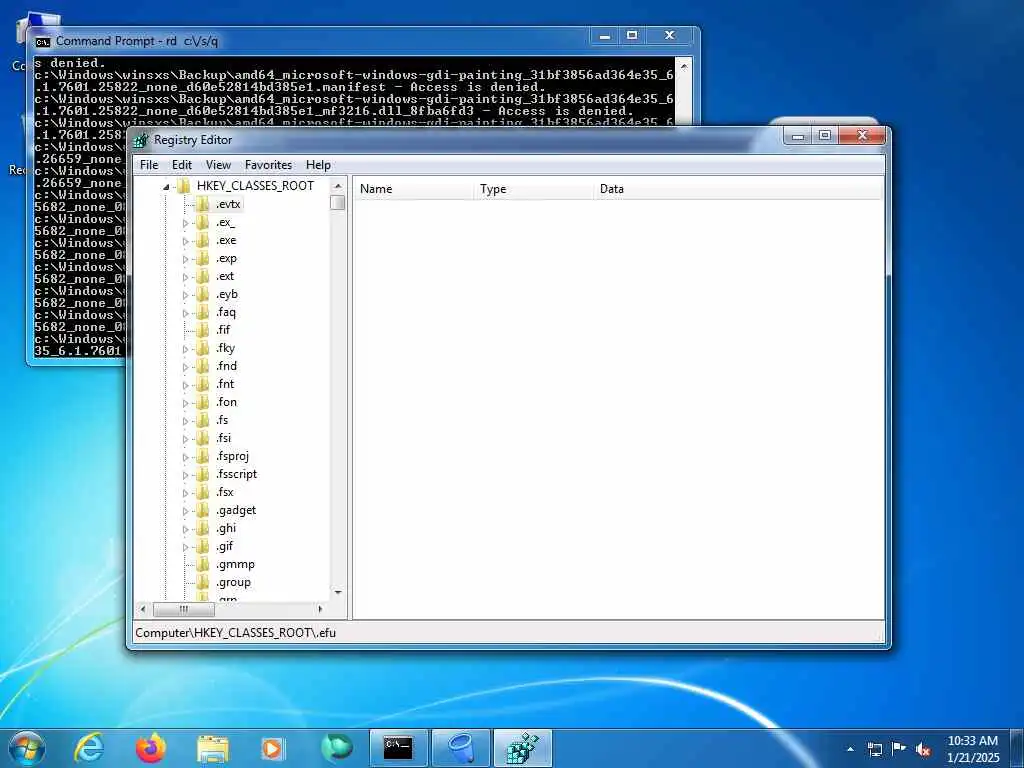The height and width of the screenshot is (768, 1024).
Task: Collapse the HKEY_CLASSES_ROOT node
Action: pyautogui.click(x=167, y=187)
